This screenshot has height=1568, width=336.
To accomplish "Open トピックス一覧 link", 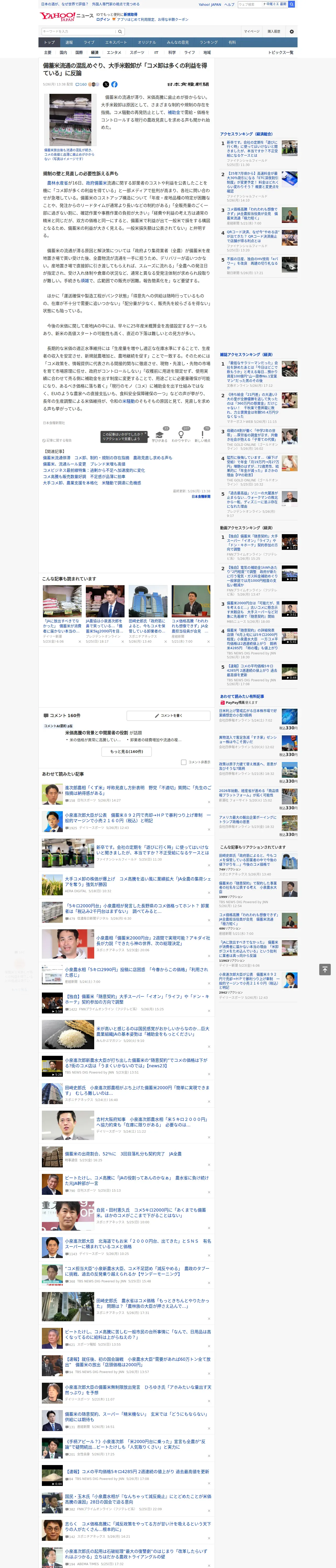I will 281,52.
